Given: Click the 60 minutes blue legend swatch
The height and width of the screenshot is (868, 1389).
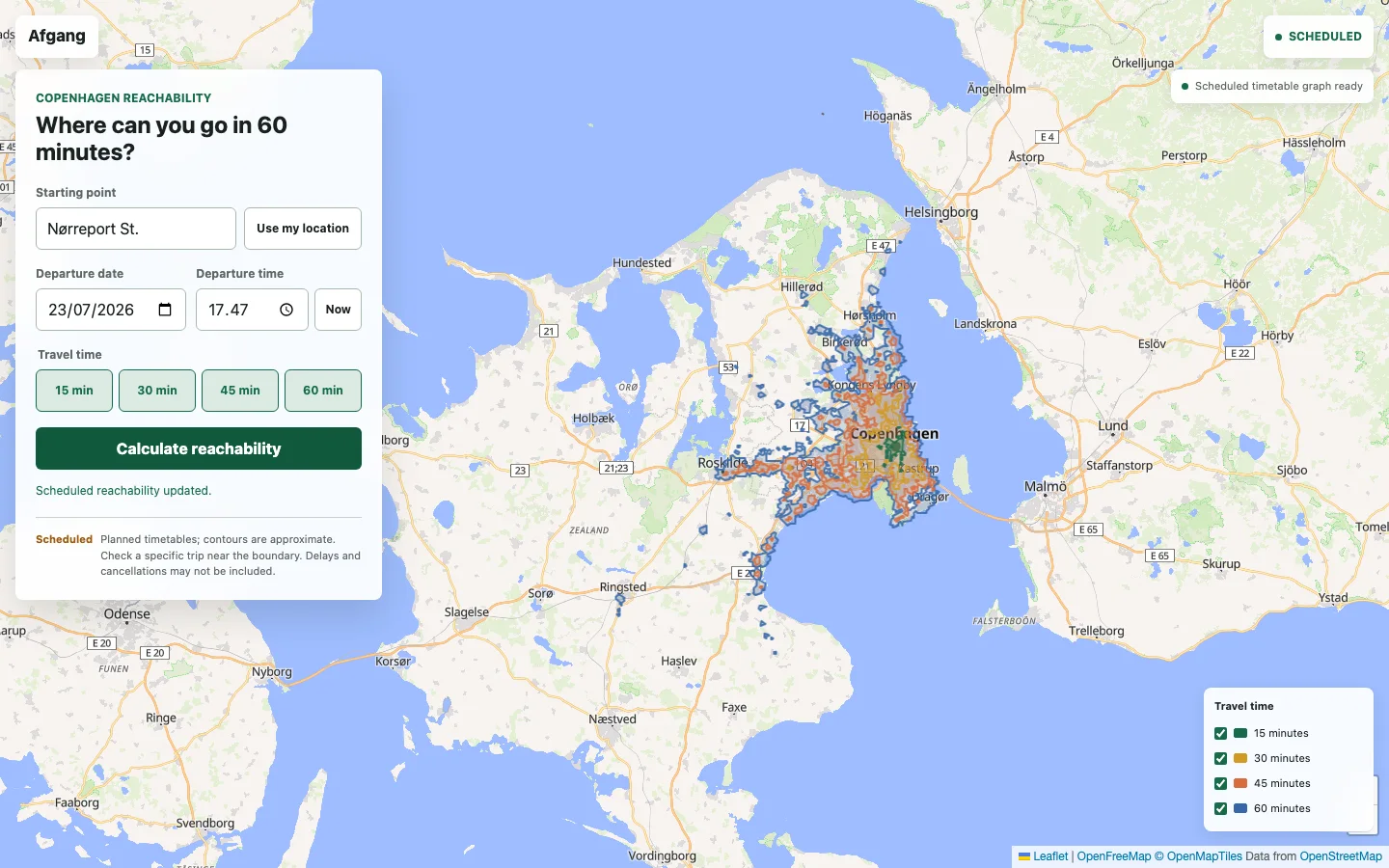Looking at the screenshot, I should pos(1240,808).
